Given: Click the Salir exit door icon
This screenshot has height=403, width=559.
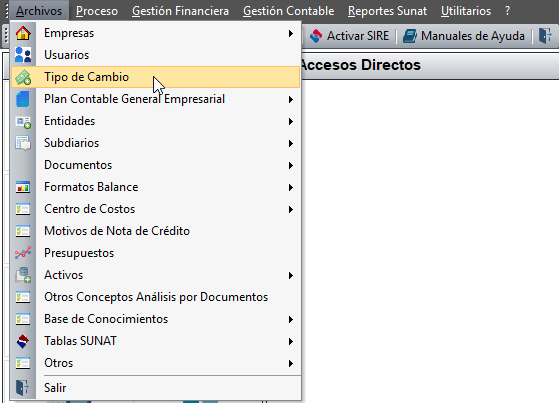Looking at the screenshot, I should (22, 387).
